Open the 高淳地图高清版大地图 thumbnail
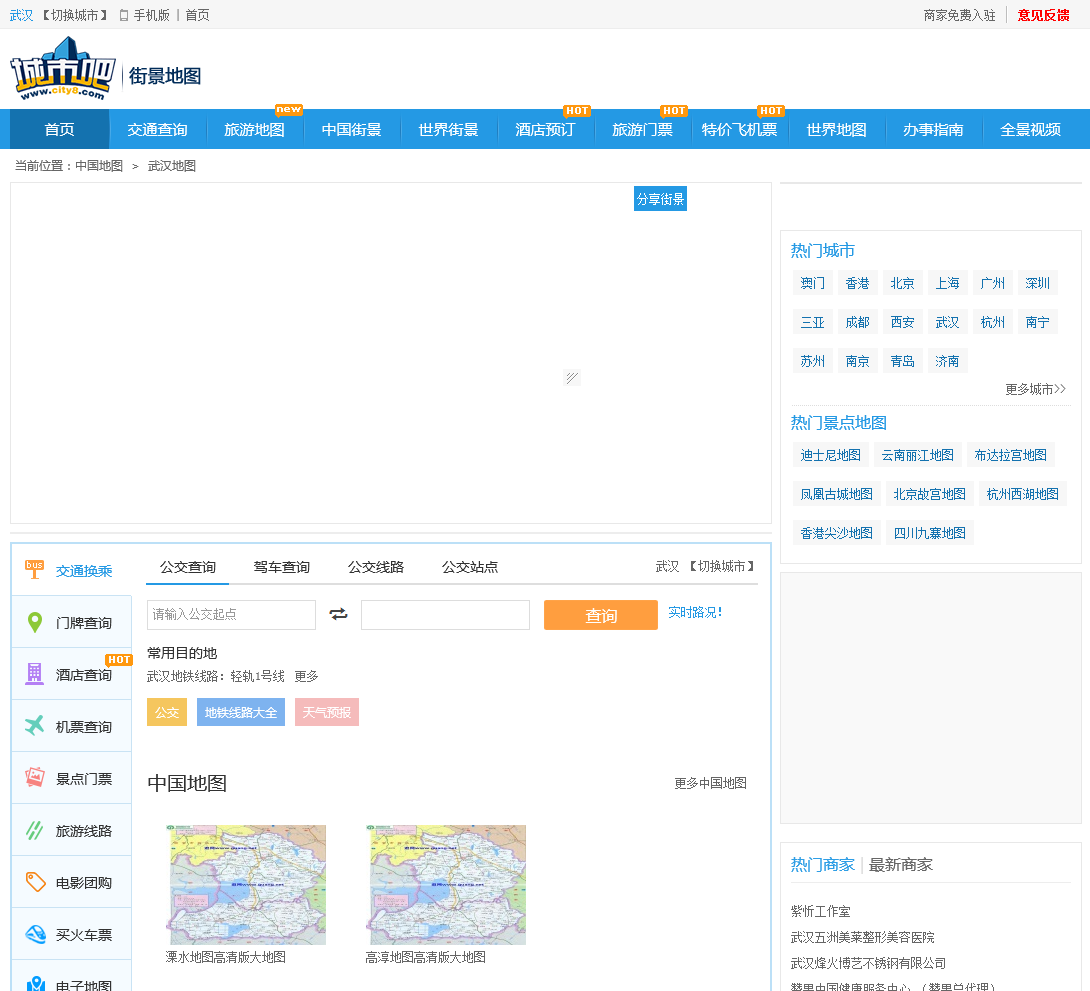This screenshot has width=1090, height=991. 446,885
